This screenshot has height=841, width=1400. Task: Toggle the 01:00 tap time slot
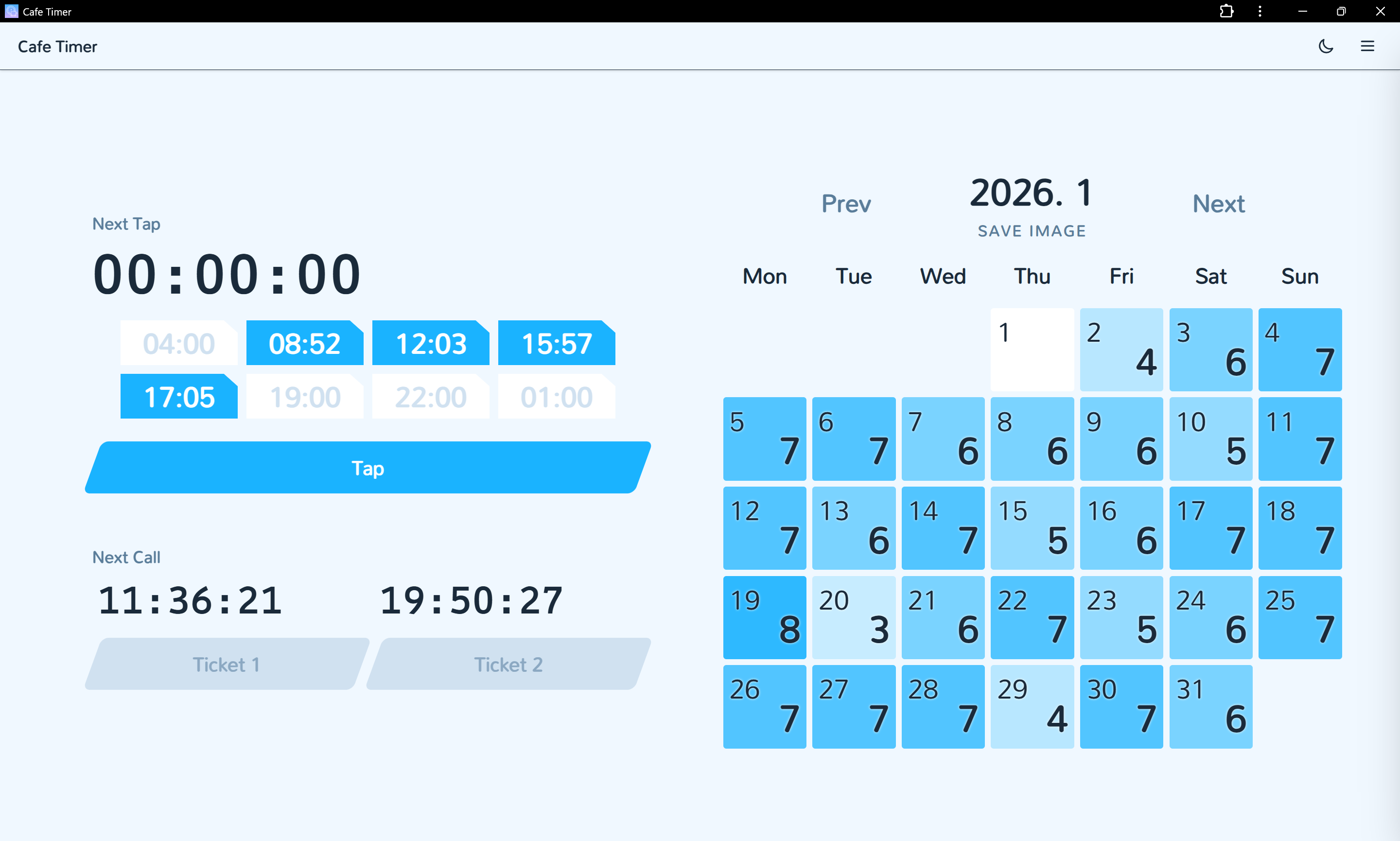(557, 397)
